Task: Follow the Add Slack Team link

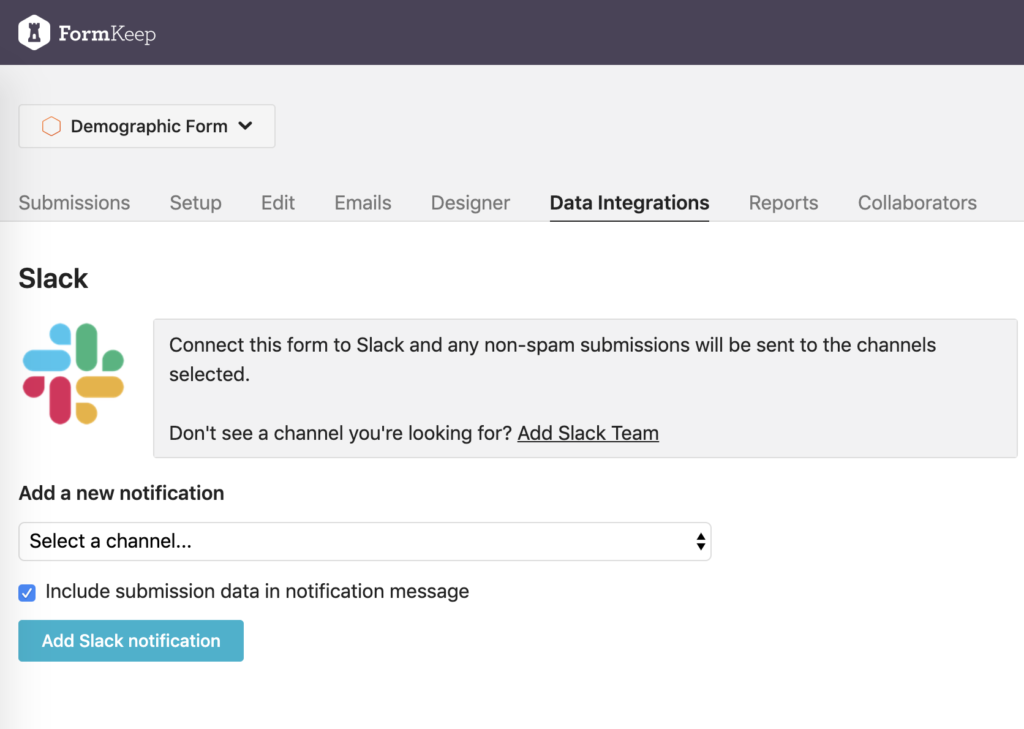Action: pyautogui.click(x=588, y=433)
